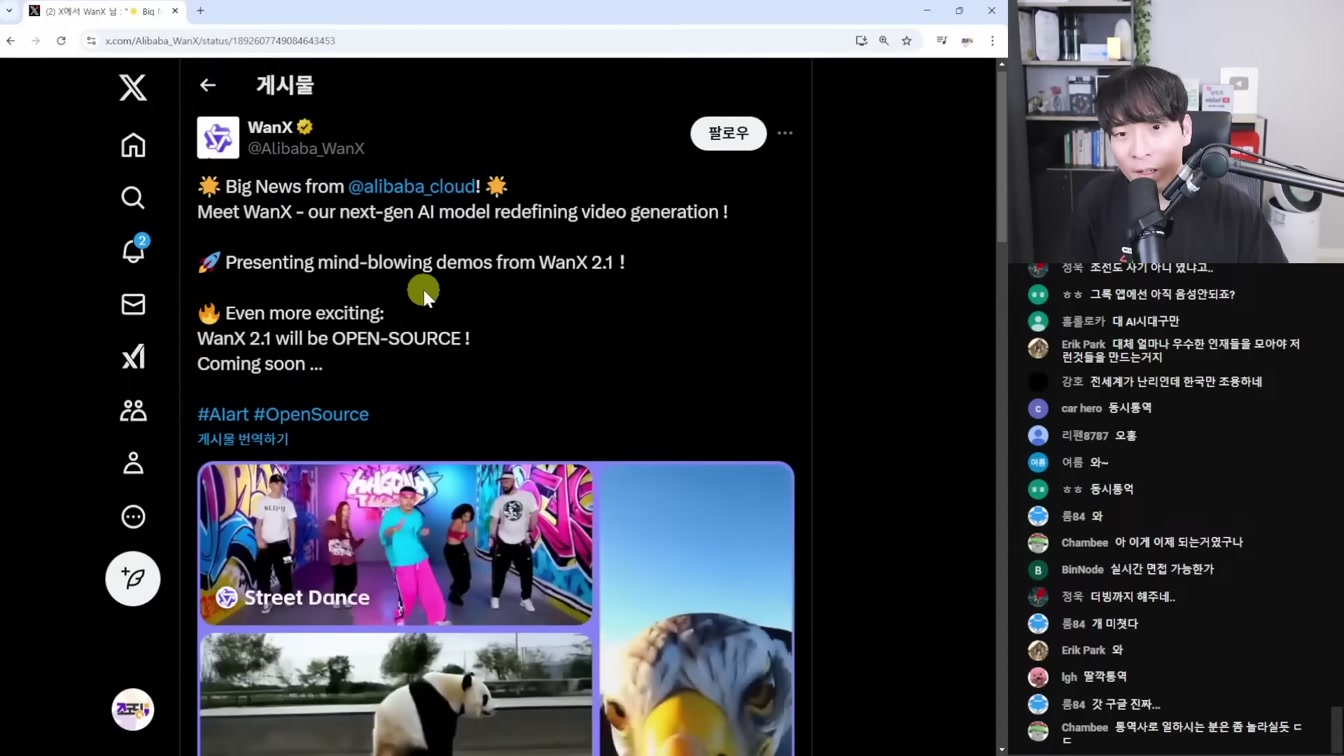Click the @Alibaba_WanX handle
Viewport: 1344px width, 756px height.
click(x=306, y=148)
